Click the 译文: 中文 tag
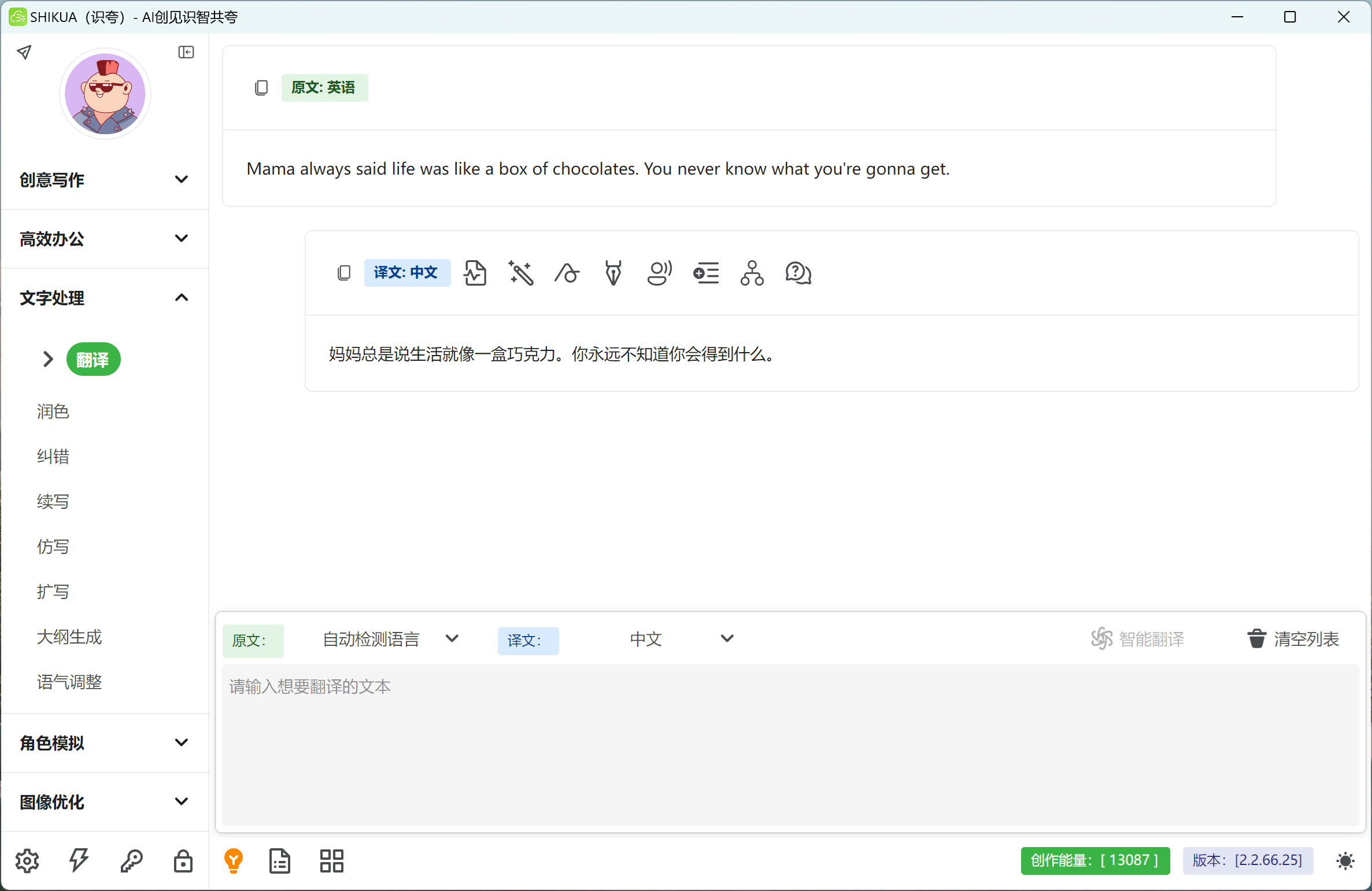 [x=407, y=273]
